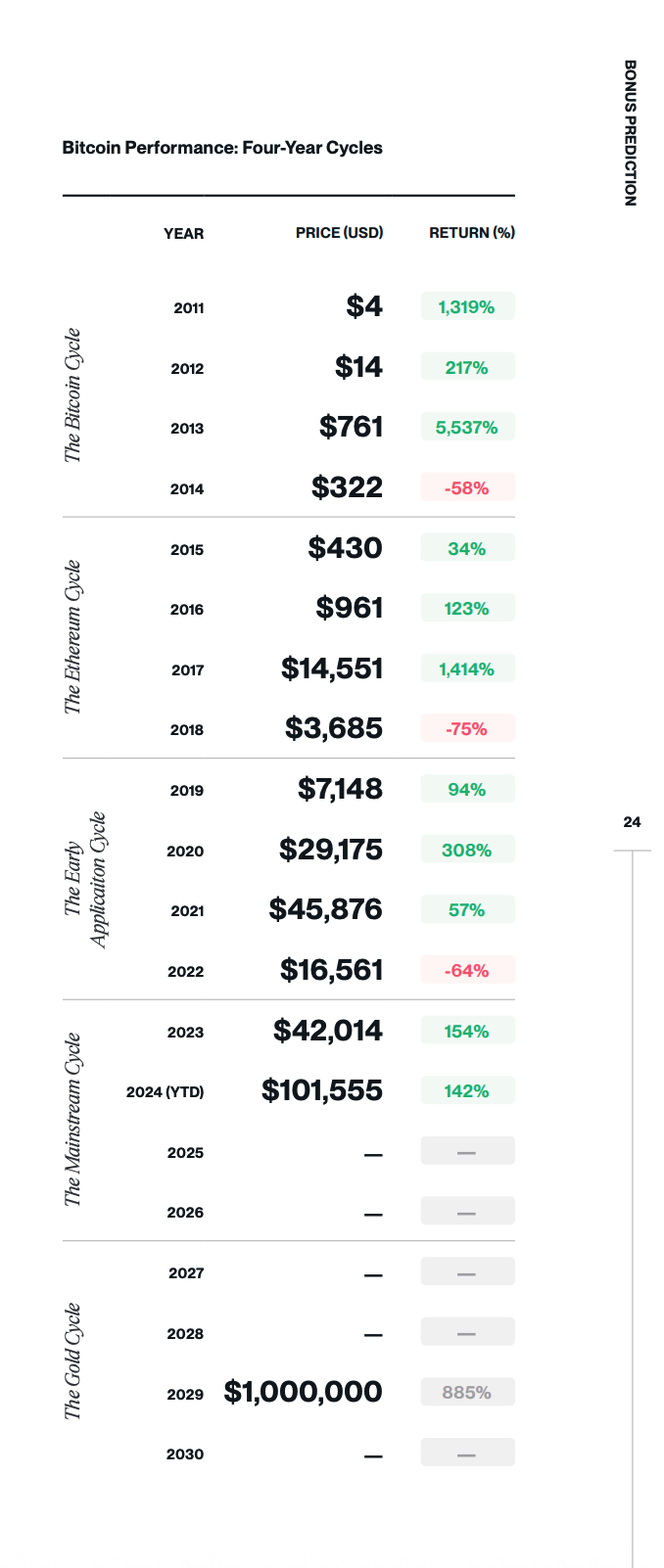Click the red -58% return badge

click(x=467, y=487)
